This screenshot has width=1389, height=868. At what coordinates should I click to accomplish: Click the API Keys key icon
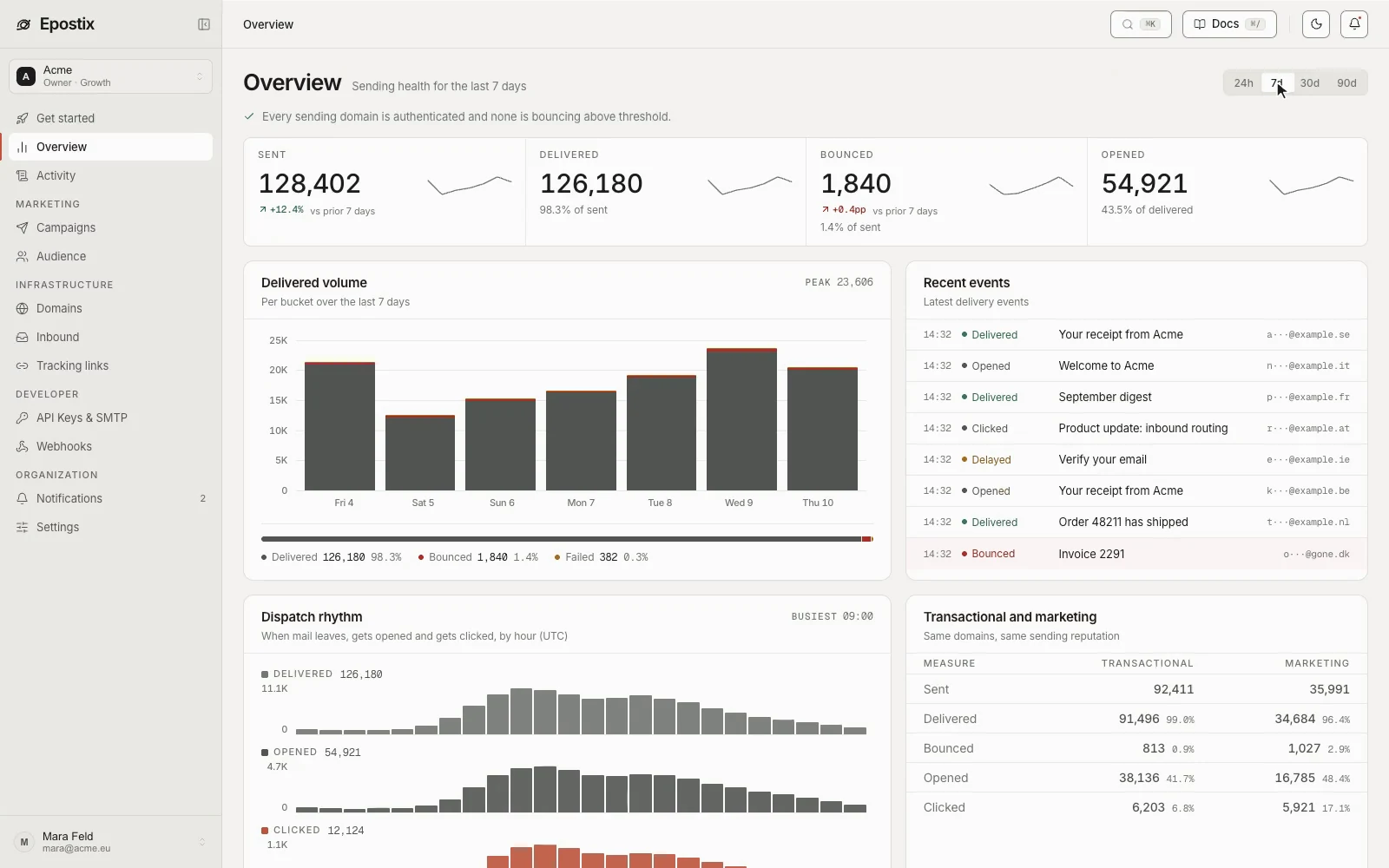23,418
